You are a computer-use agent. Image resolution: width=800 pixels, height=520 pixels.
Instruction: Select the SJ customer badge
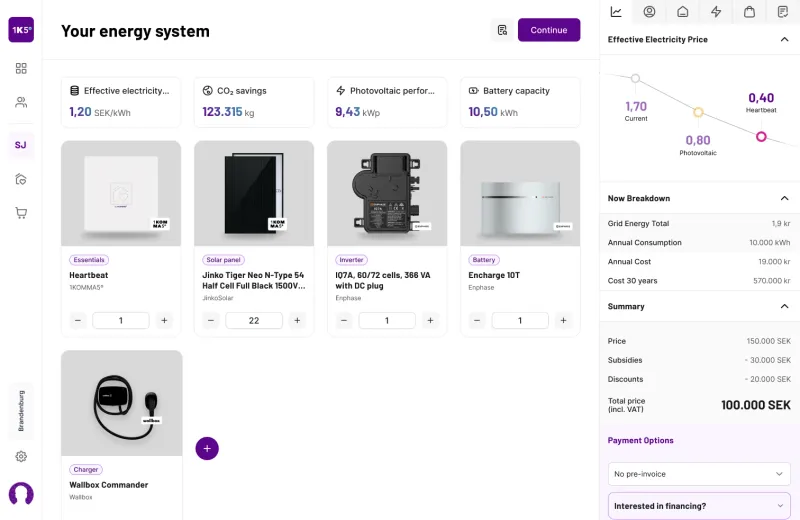(x=21, y=145)
